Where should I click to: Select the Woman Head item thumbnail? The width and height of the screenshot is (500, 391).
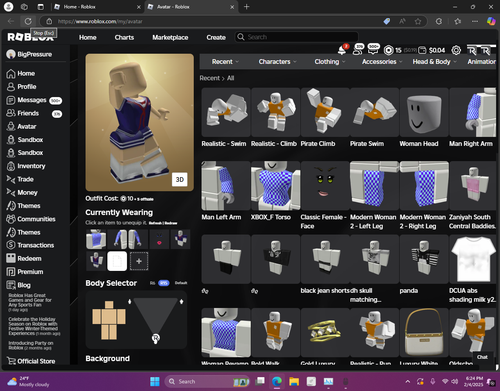pyautogui.click(x=424, y=112)
